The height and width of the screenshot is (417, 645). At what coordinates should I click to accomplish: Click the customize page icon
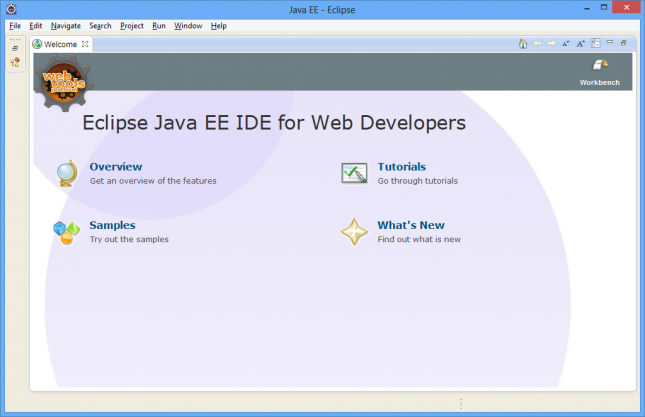[x=595, y=43]
